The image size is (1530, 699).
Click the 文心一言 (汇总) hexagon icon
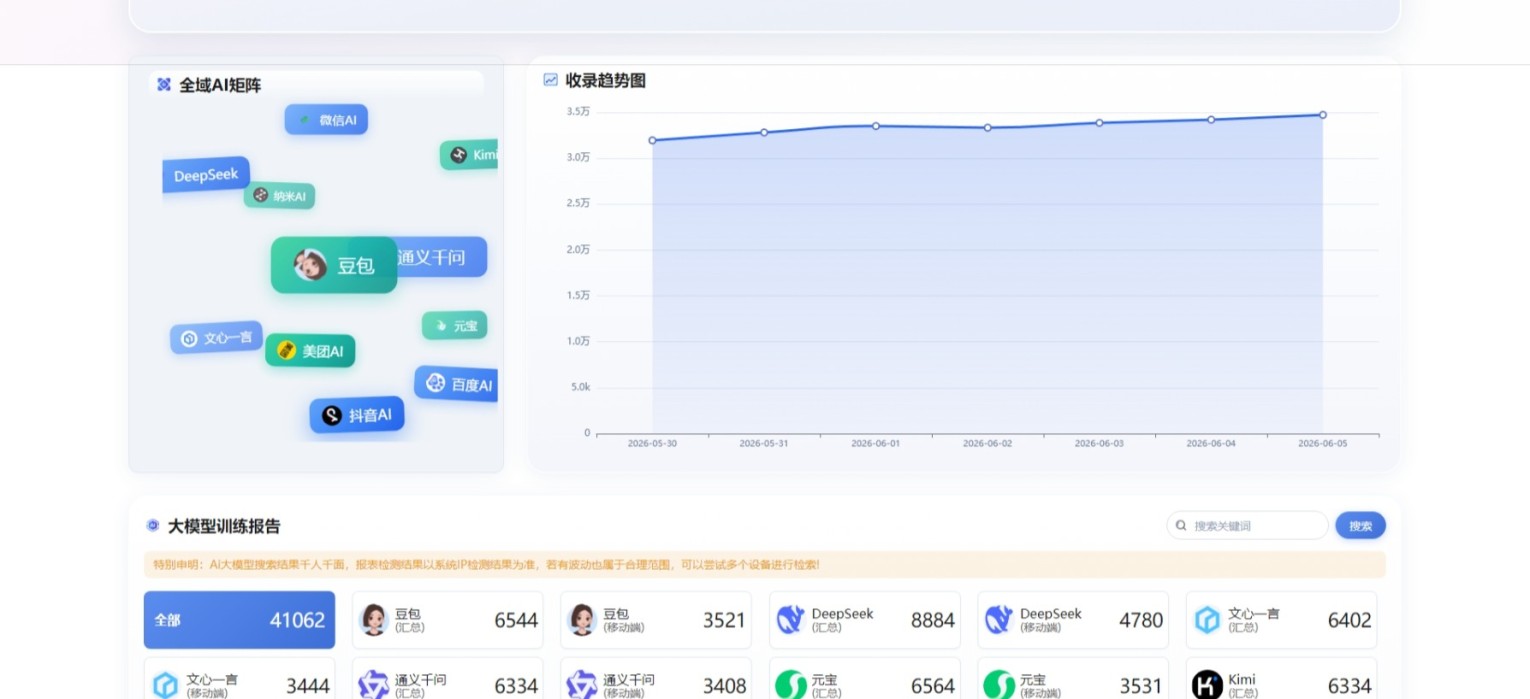click(x=1208, y=620)
